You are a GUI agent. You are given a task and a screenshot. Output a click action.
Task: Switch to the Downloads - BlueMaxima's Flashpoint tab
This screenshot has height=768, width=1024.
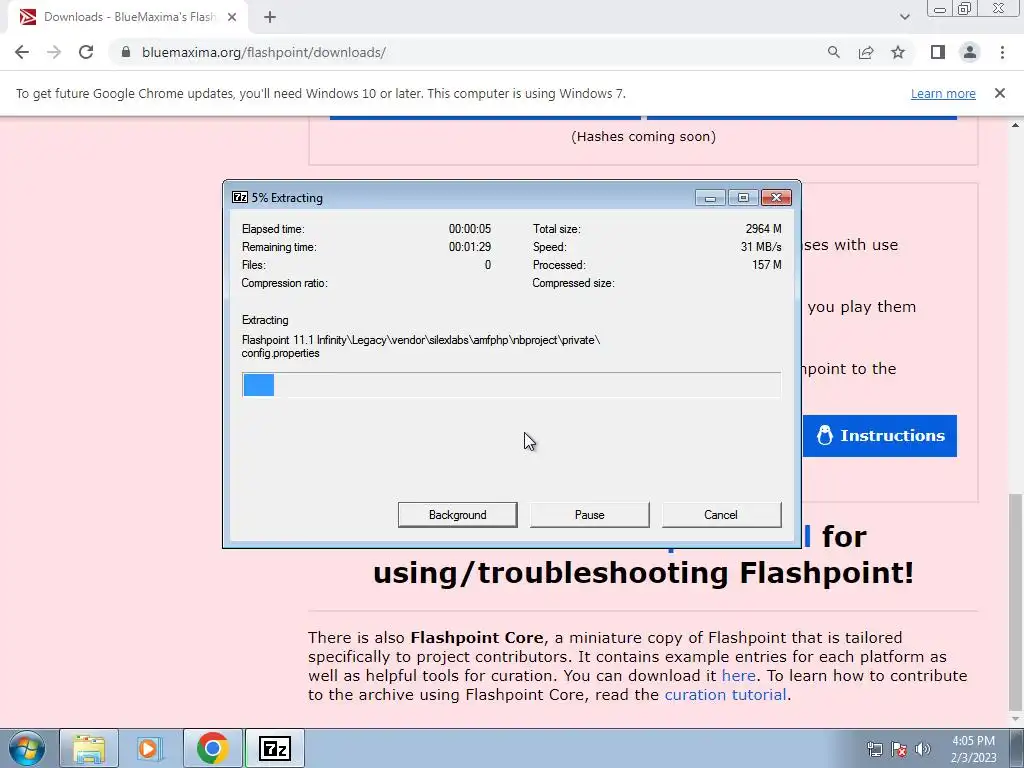click(128, 17)
